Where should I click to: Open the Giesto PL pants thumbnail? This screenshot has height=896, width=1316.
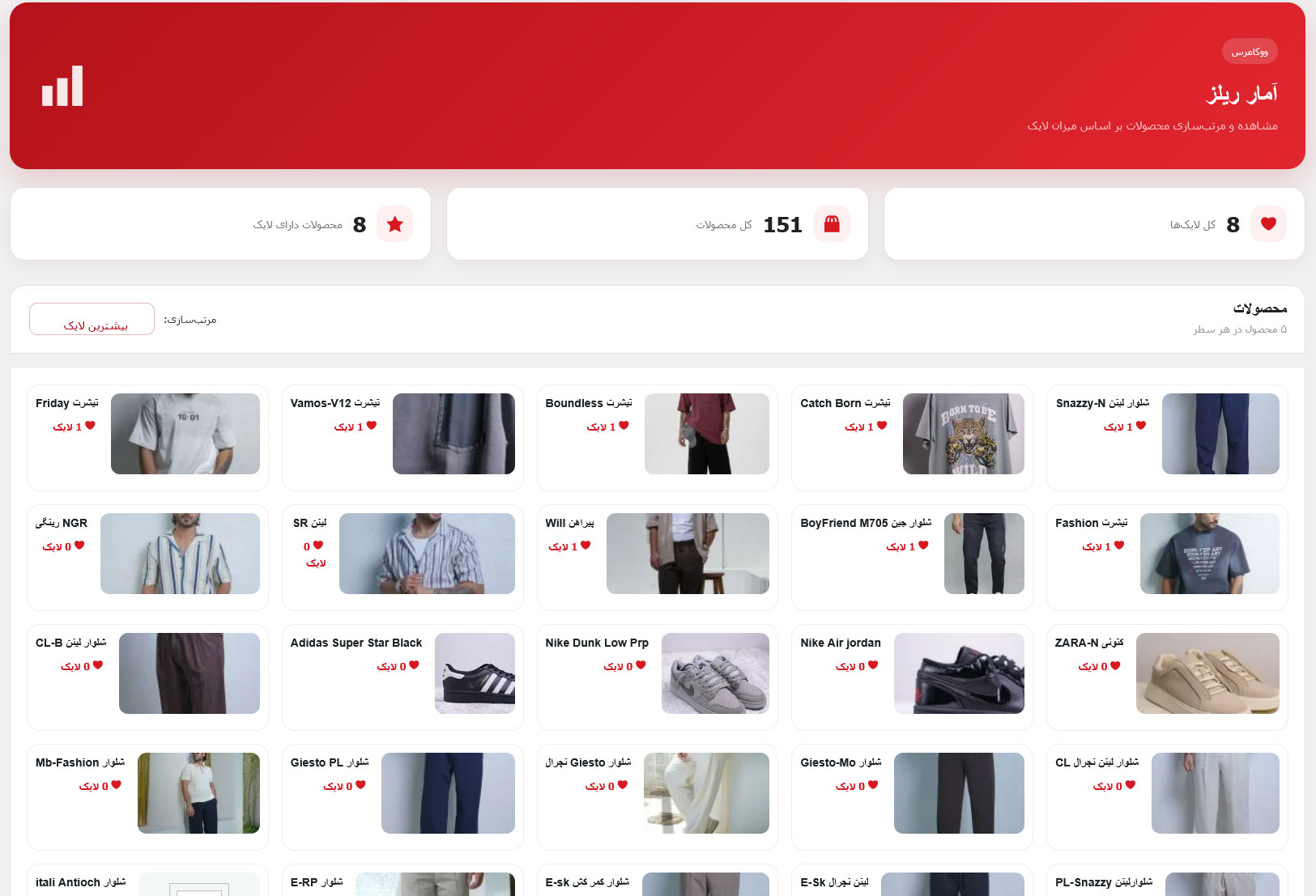pos(448,793)
